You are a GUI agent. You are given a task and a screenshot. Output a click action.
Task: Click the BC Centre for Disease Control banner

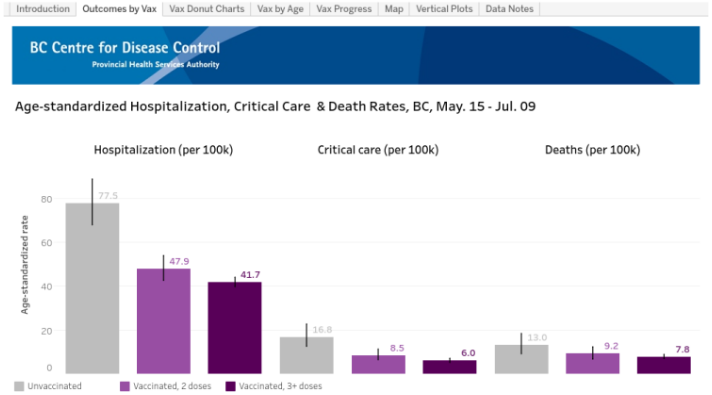[x=356, y=55]
